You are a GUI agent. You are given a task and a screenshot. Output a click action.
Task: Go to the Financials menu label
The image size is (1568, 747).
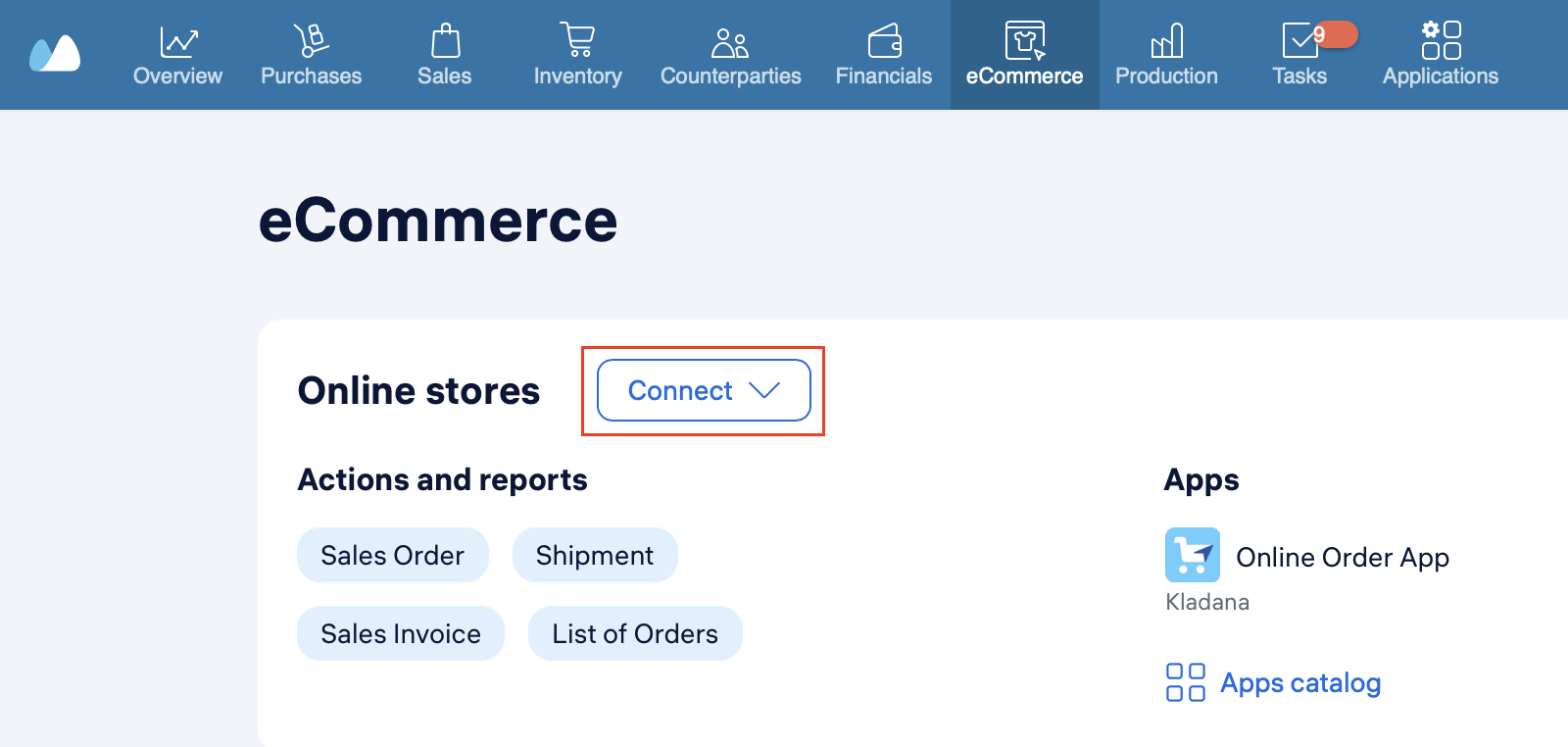click(x=884, y=75)
